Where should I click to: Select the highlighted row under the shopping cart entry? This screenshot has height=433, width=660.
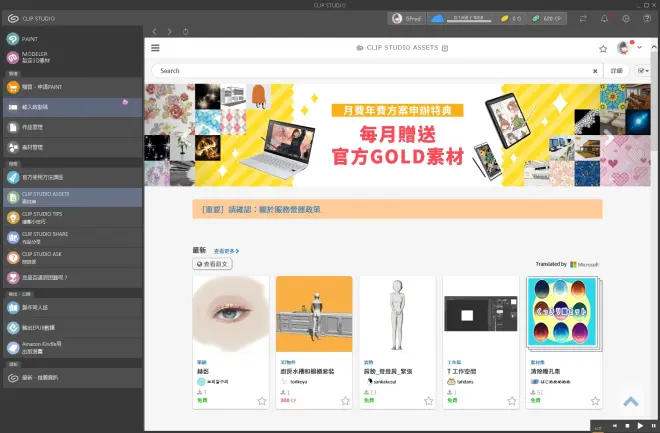click(72, 107)
